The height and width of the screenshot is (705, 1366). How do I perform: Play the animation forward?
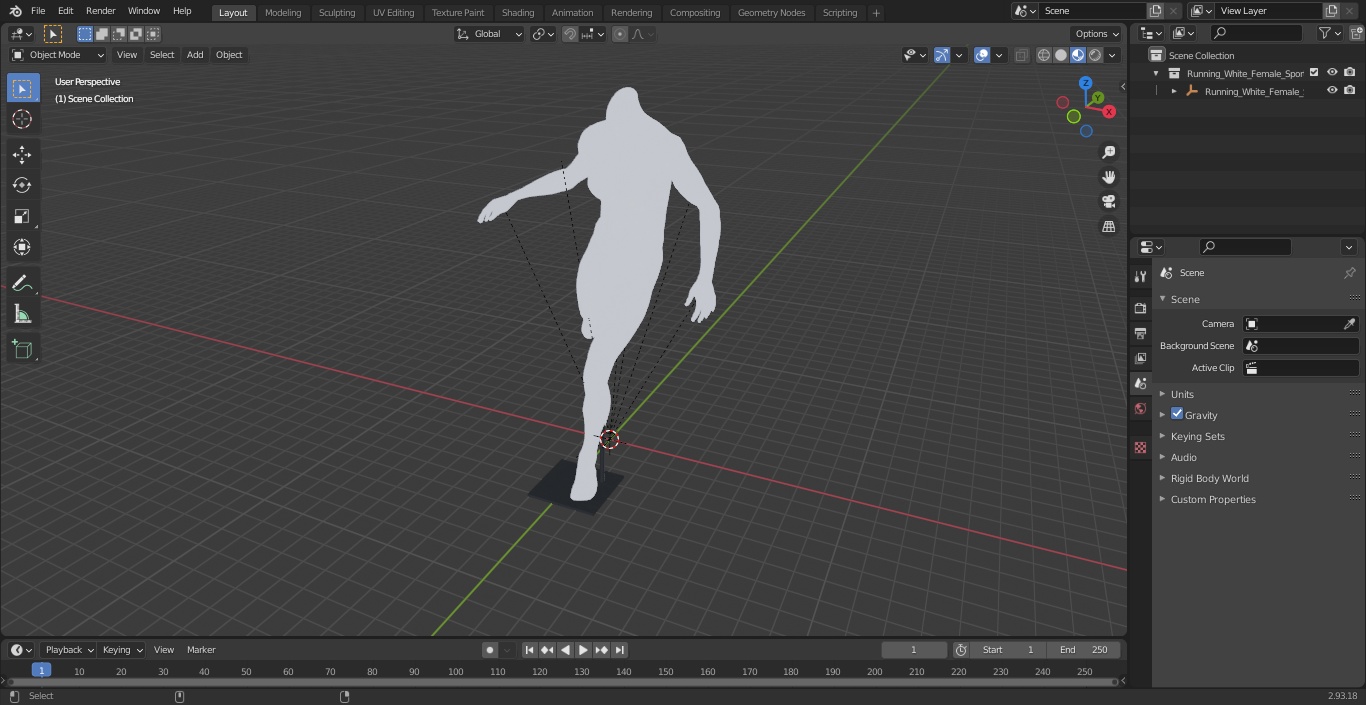(x=583, y=650)
